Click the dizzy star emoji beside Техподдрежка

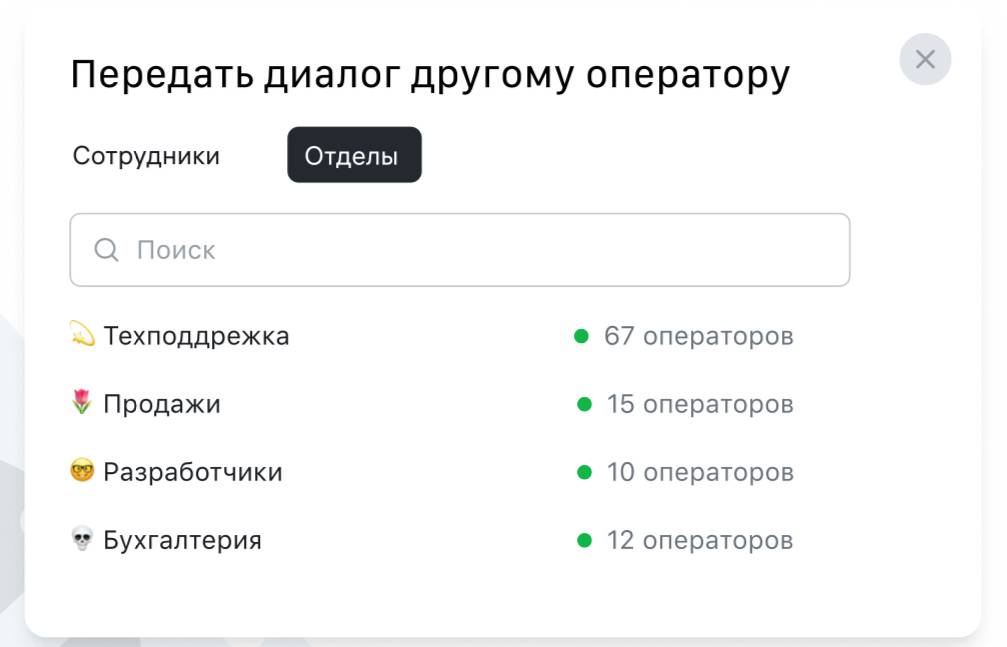pos(82,335)
